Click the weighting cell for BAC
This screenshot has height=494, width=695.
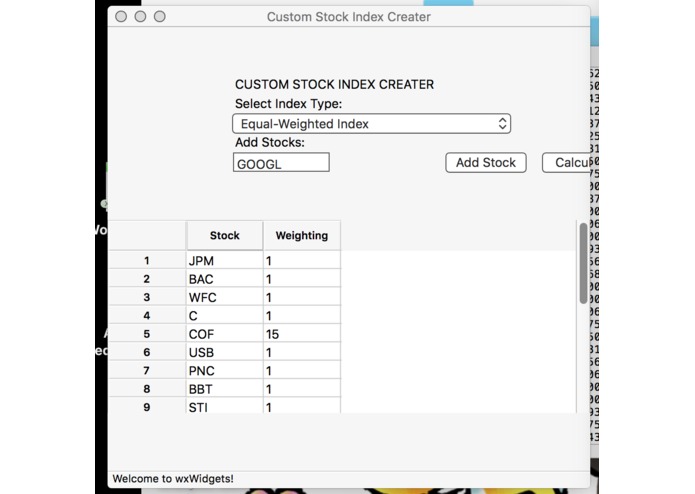[302, 279]
